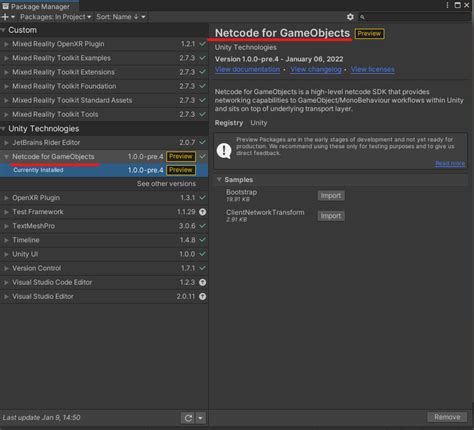
Task: Select Mixed Reality Toolkit Extensions package
Action: [x=104, y=72]
